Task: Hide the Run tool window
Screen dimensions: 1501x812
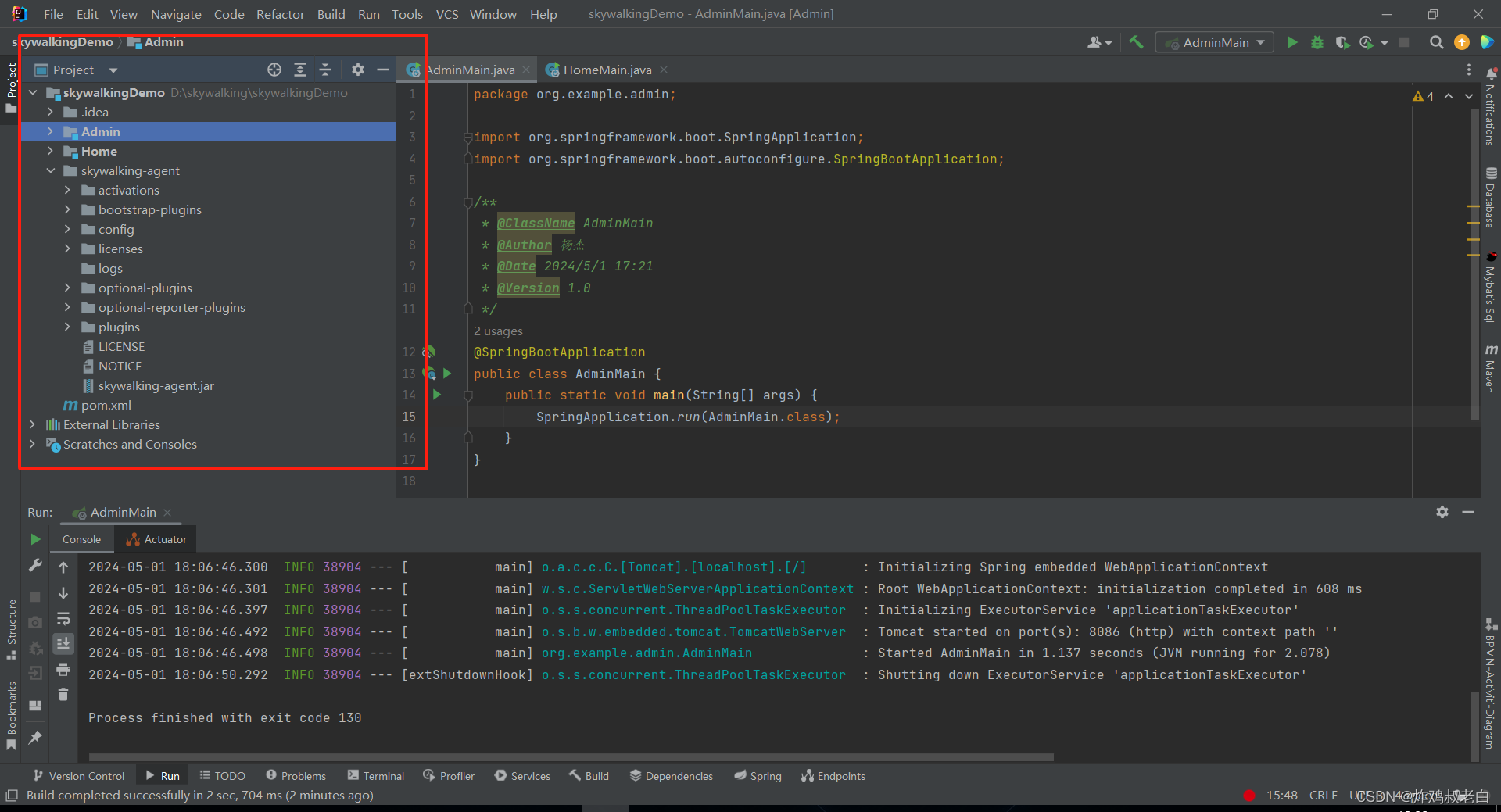Action: point(1468,512)
